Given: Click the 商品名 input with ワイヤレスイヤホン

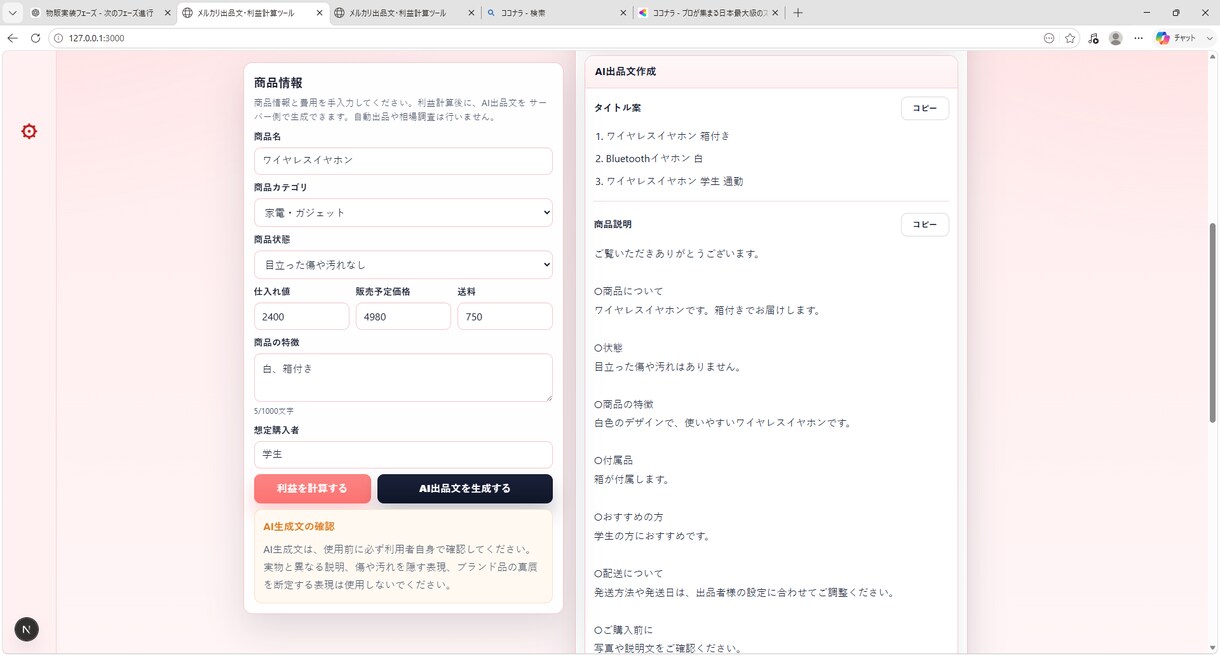Looking at the screenshot, I should 403,160.
